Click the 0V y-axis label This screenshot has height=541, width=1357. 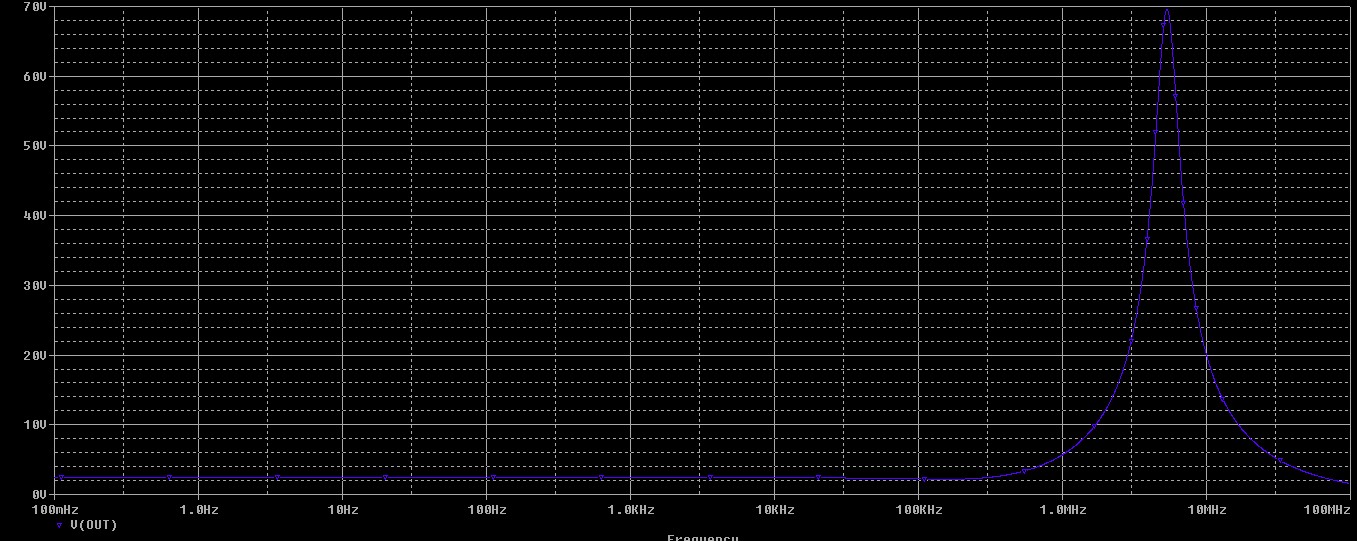tap(39, 495)
